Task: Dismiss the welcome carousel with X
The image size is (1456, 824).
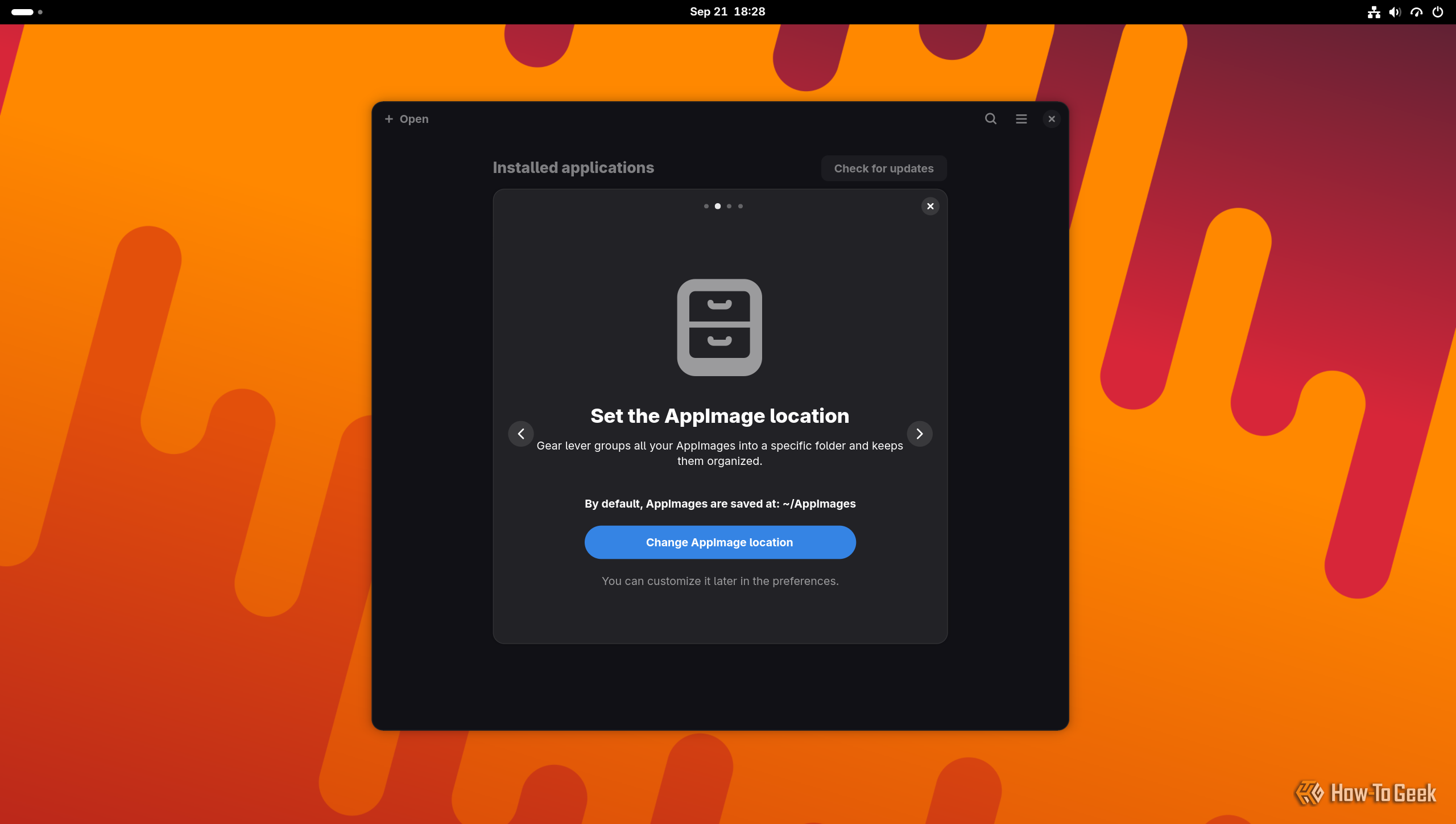Action: (930, 206)
